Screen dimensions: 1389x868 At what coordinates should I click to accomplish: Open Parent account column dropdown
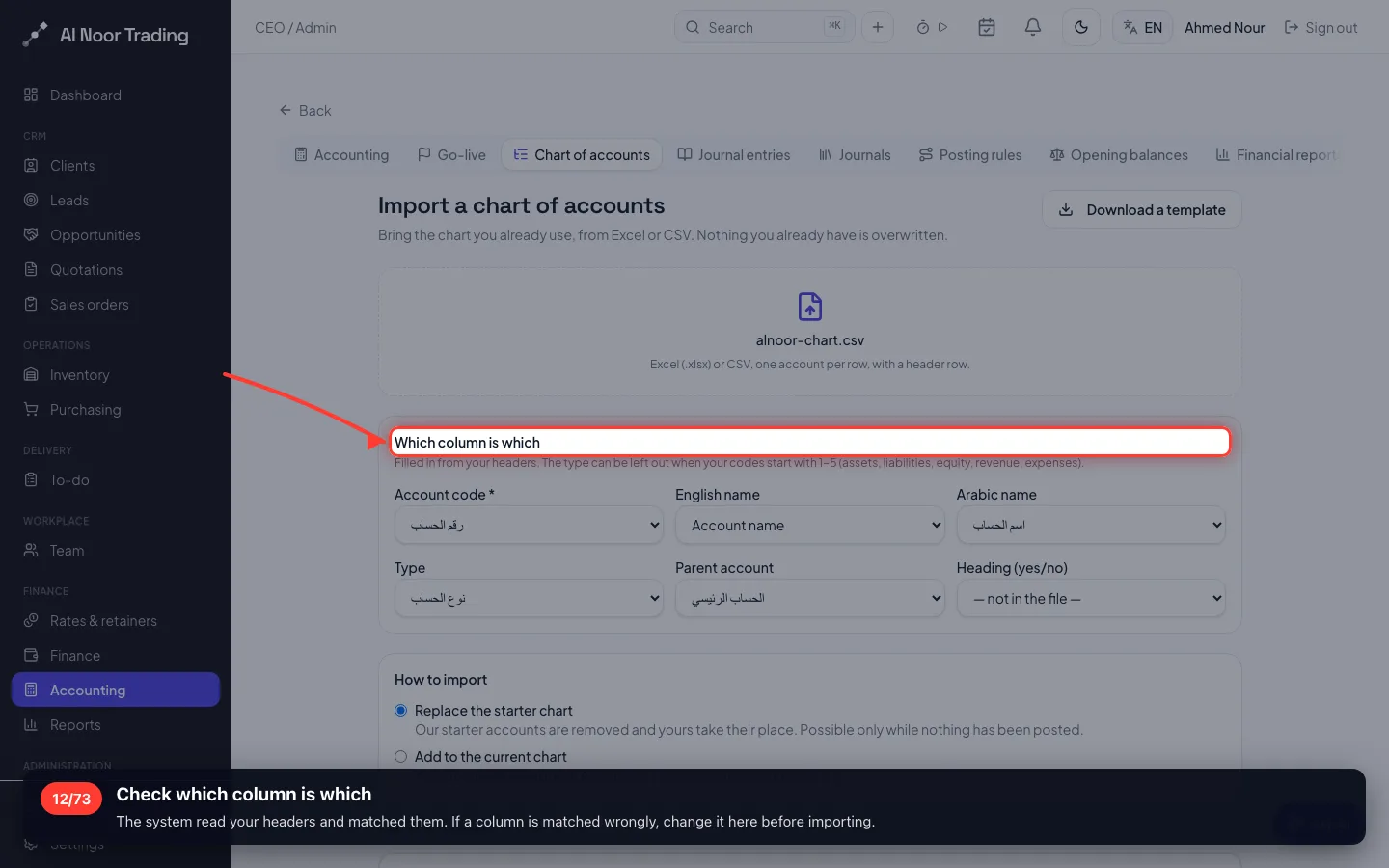[810, 598]
